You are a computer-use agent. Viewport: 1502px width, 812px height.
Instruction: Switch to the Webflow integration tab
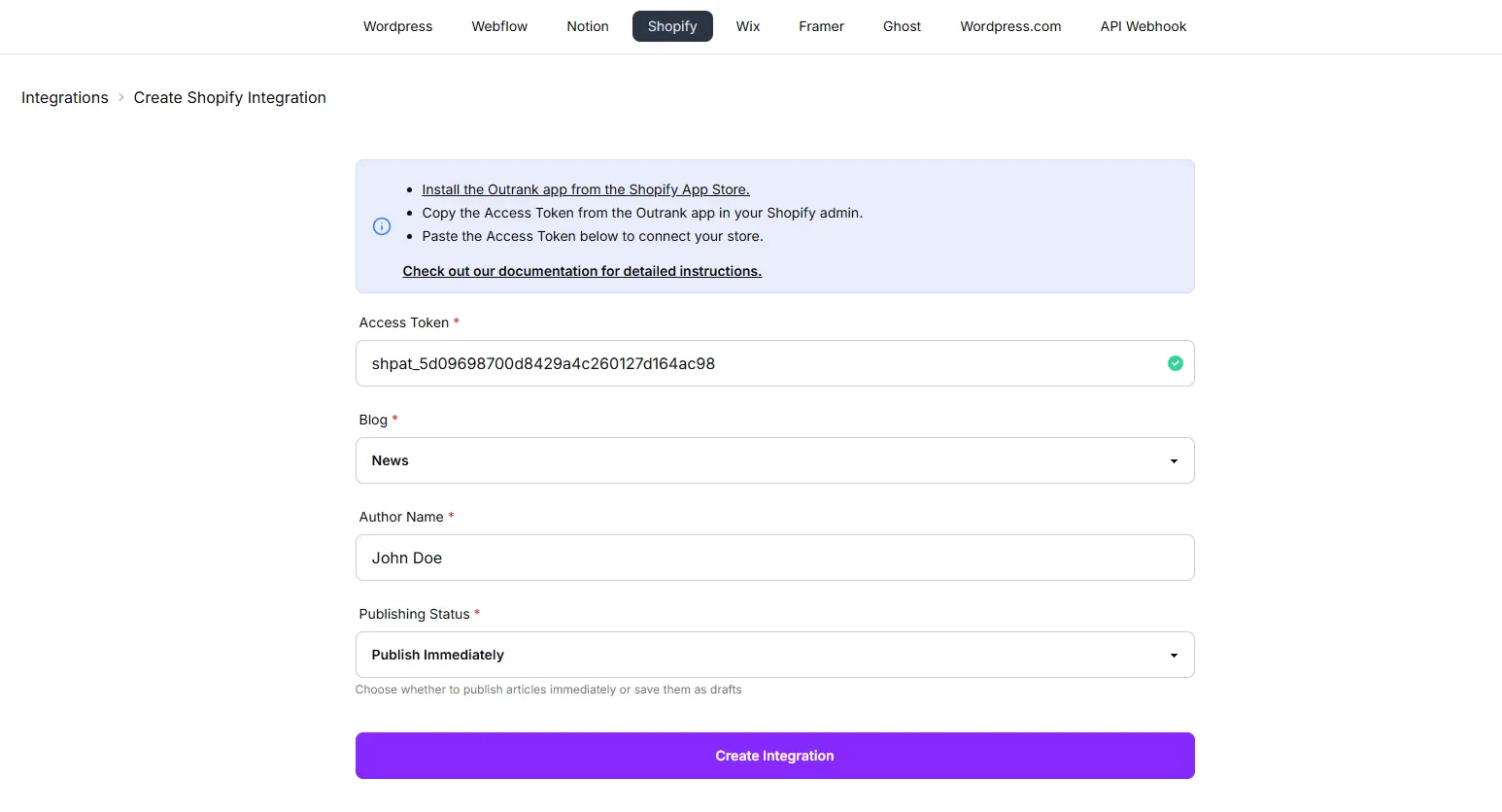(x=499, y=26)
